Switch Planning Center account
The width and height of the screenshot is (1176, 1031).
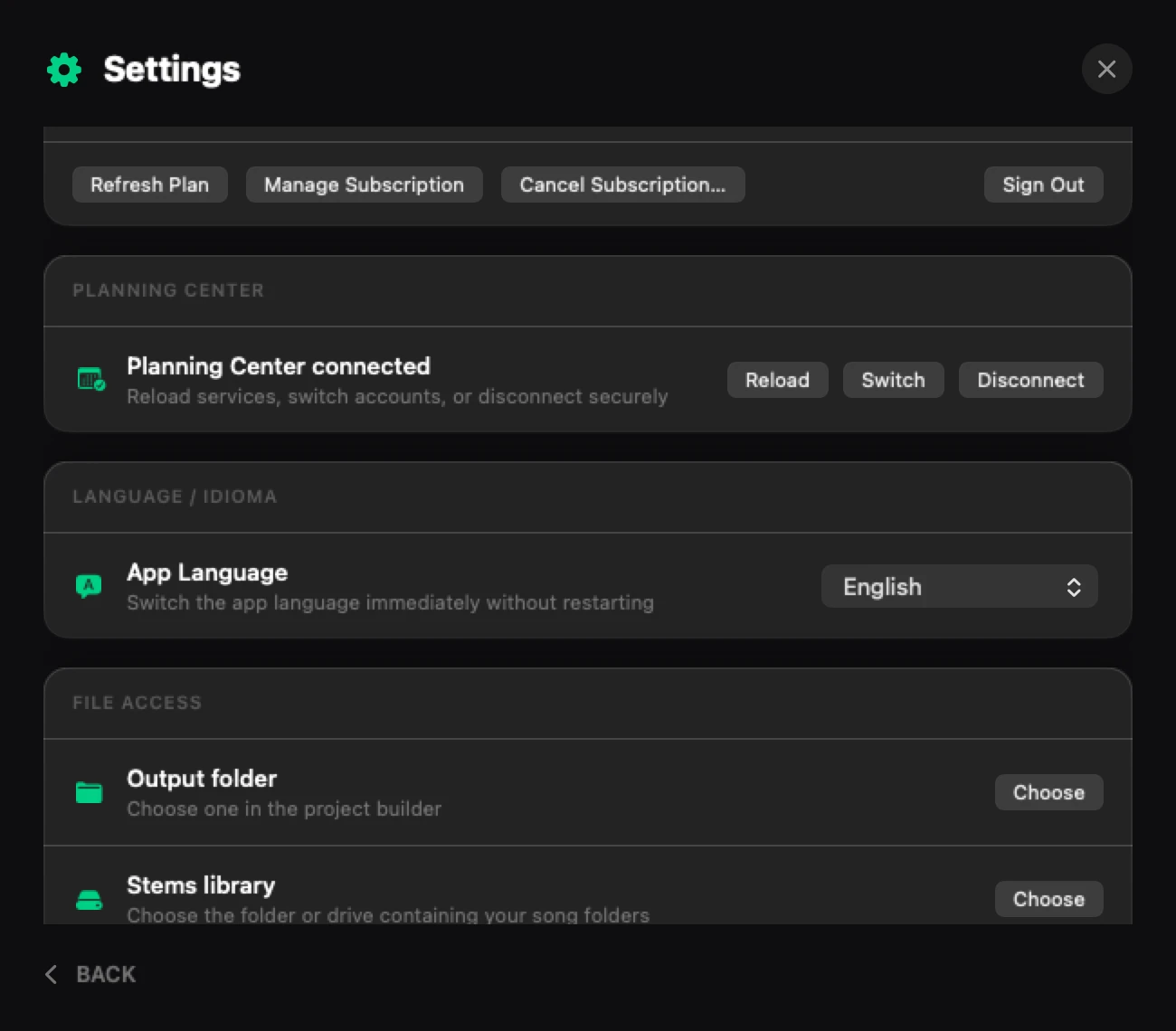pyautogui.click(x=893, y=380)
